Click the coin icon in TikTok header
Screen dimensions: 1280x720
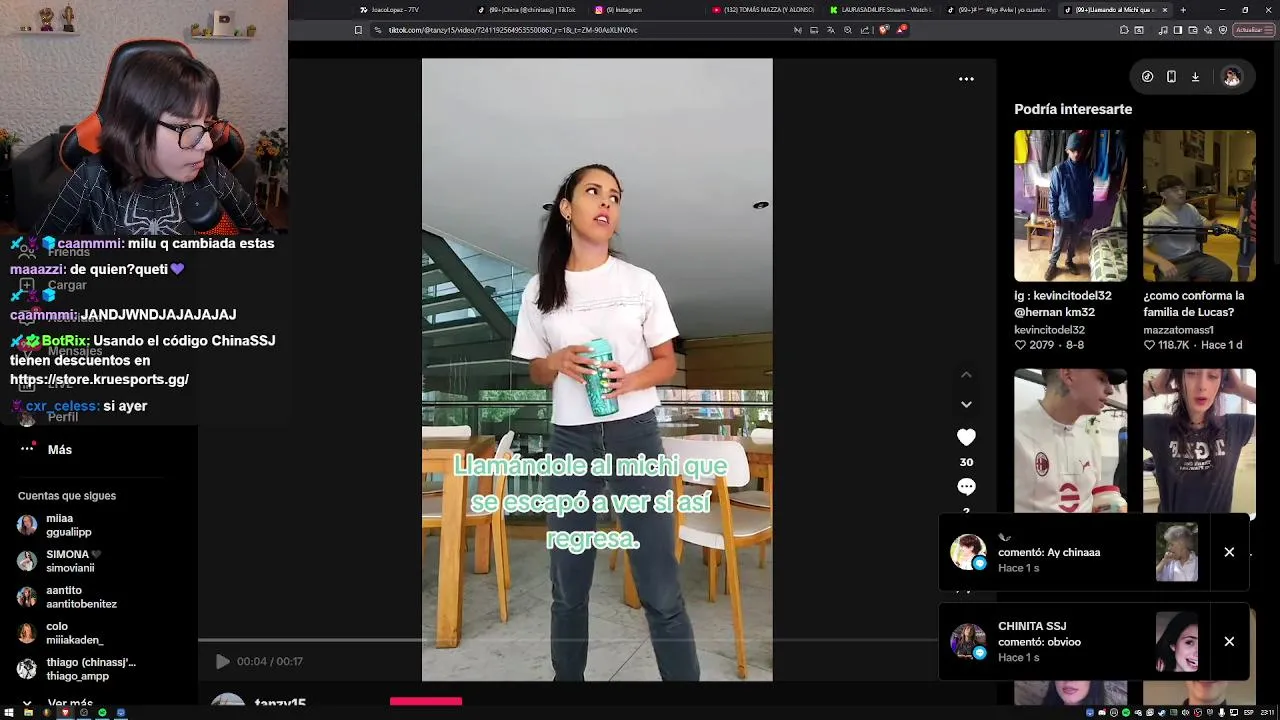pyautogui.click(x=1147, y=77)
